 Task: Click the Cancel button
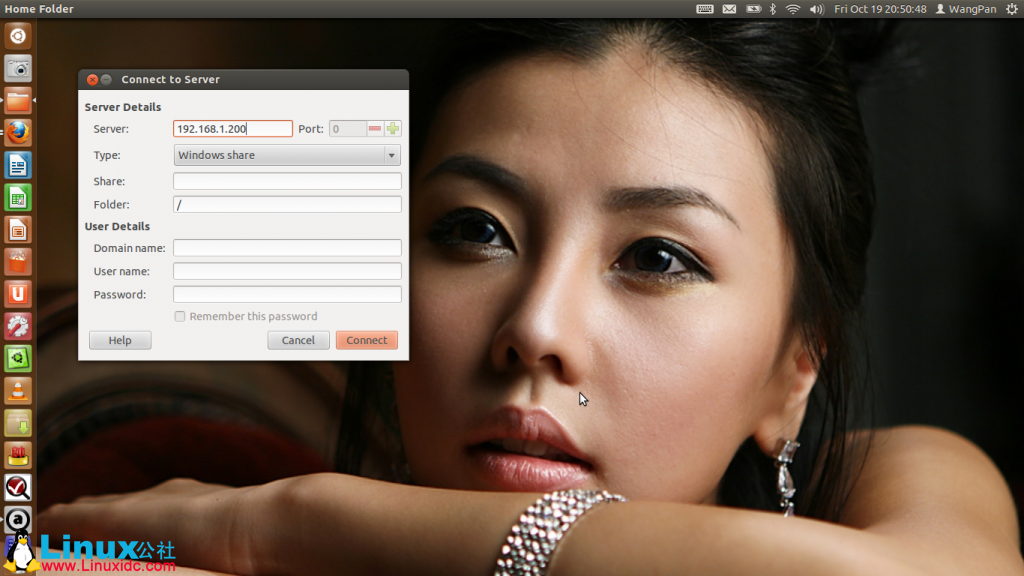pyautogui.click(x=298, y=340)
